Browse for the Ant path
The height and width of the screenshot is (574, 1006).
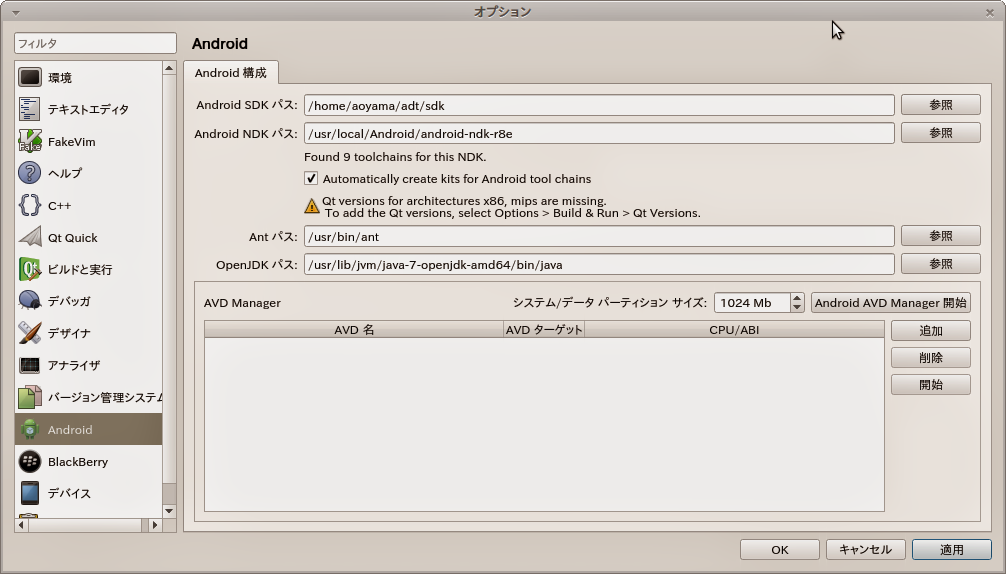click(x=941, y=236)
